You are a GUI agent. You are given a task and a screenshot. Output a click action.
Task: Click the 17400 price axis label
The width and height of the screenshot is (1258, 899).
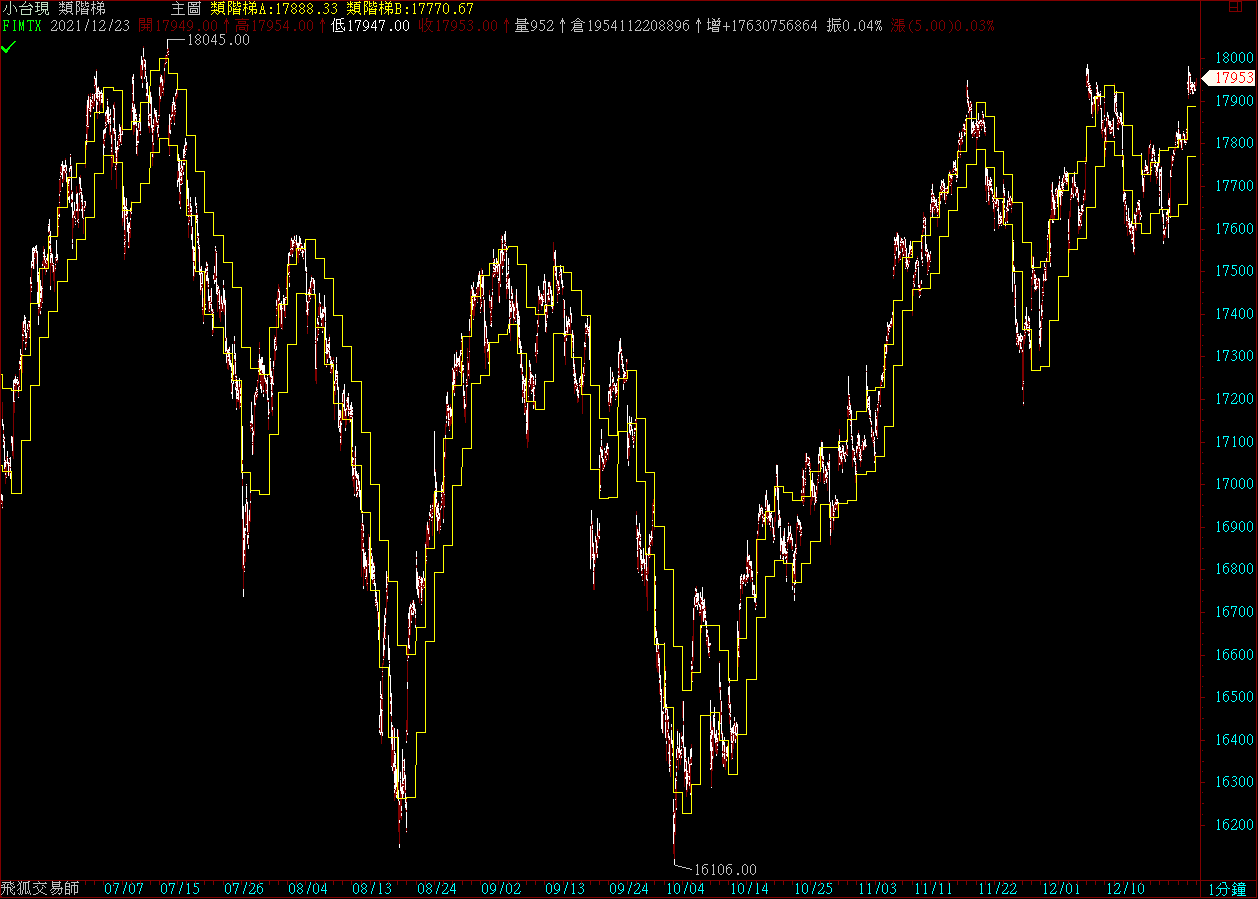pyautogui.click(x=1234, y=314)
